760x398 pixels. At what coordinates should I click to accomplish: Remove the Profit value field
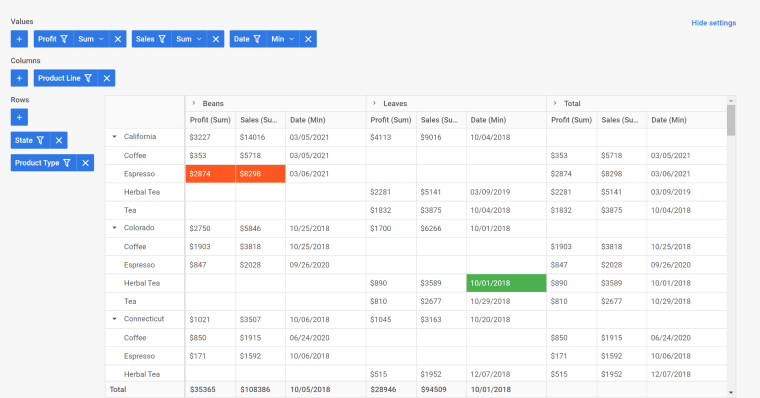click(118, 39)
